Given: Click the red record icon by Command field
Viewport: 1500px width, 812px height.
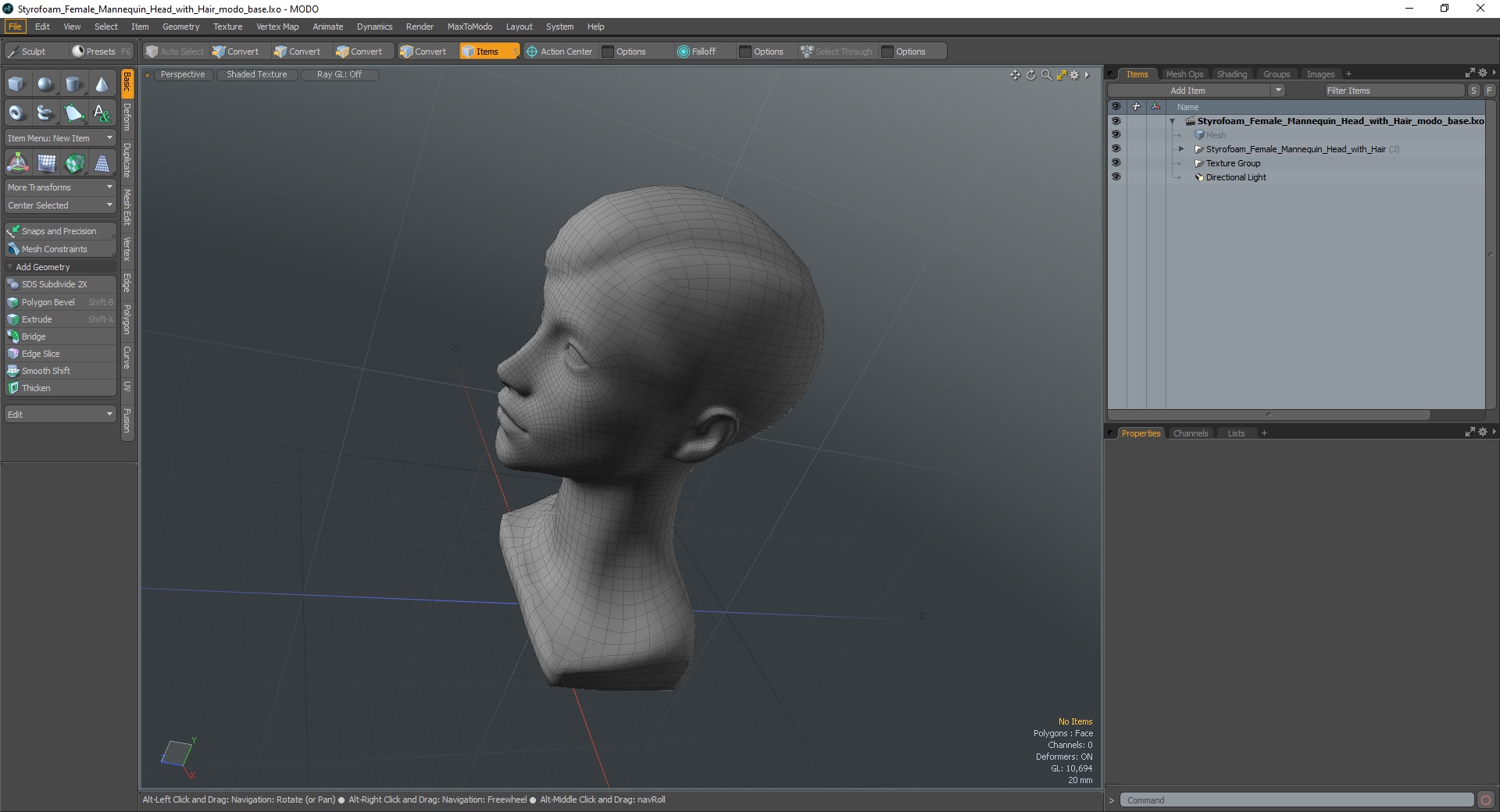Looking at the screenshot, I should [1486, 800].
